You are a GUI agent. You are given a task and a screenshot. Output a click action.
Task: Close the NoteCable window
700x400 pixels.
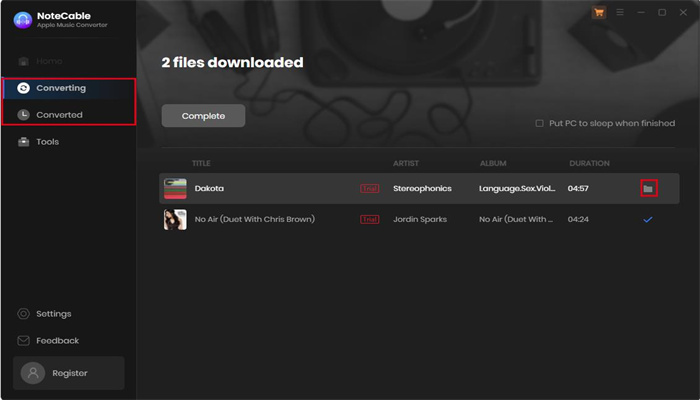pyautogui.click(x=683, y=12)
